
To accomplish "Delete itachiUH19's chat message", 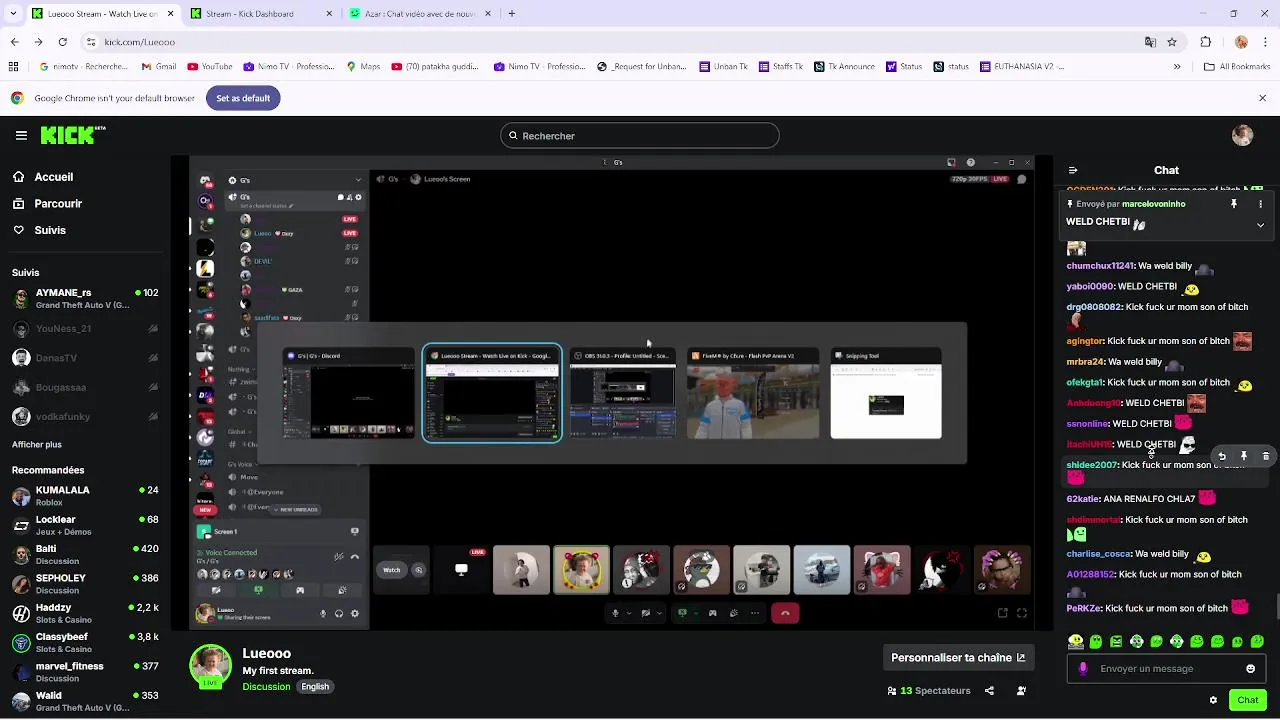I will tap(1266, 456).
